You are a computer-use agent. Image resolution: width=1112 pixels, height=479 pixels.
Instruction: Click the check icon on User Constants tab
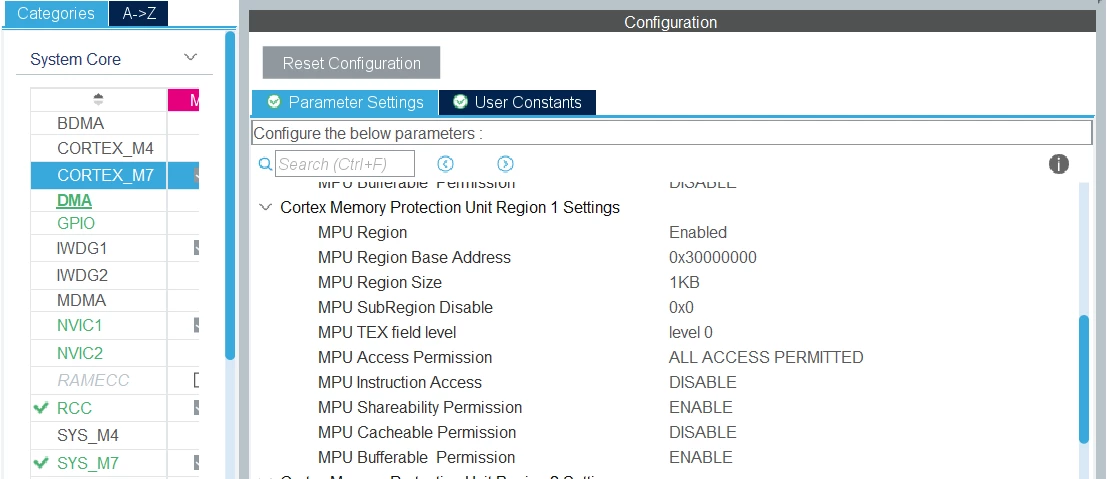click(460, 101)
